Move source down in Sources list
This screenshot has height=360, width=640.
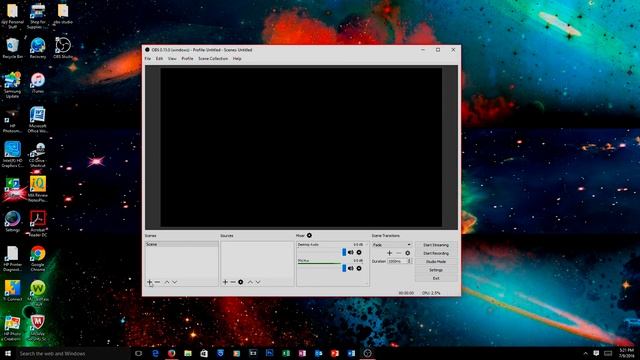tap(258, 282)
